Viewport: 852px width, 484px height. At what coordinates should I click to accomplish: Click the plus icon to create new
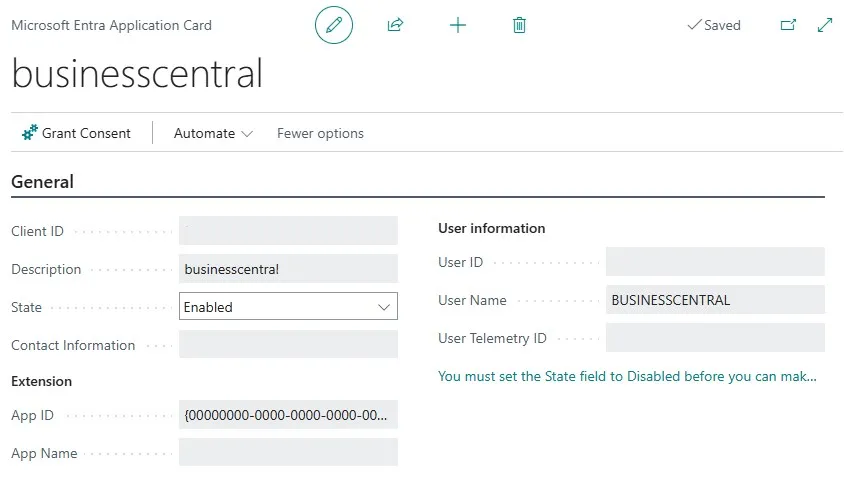coord(458,25)
